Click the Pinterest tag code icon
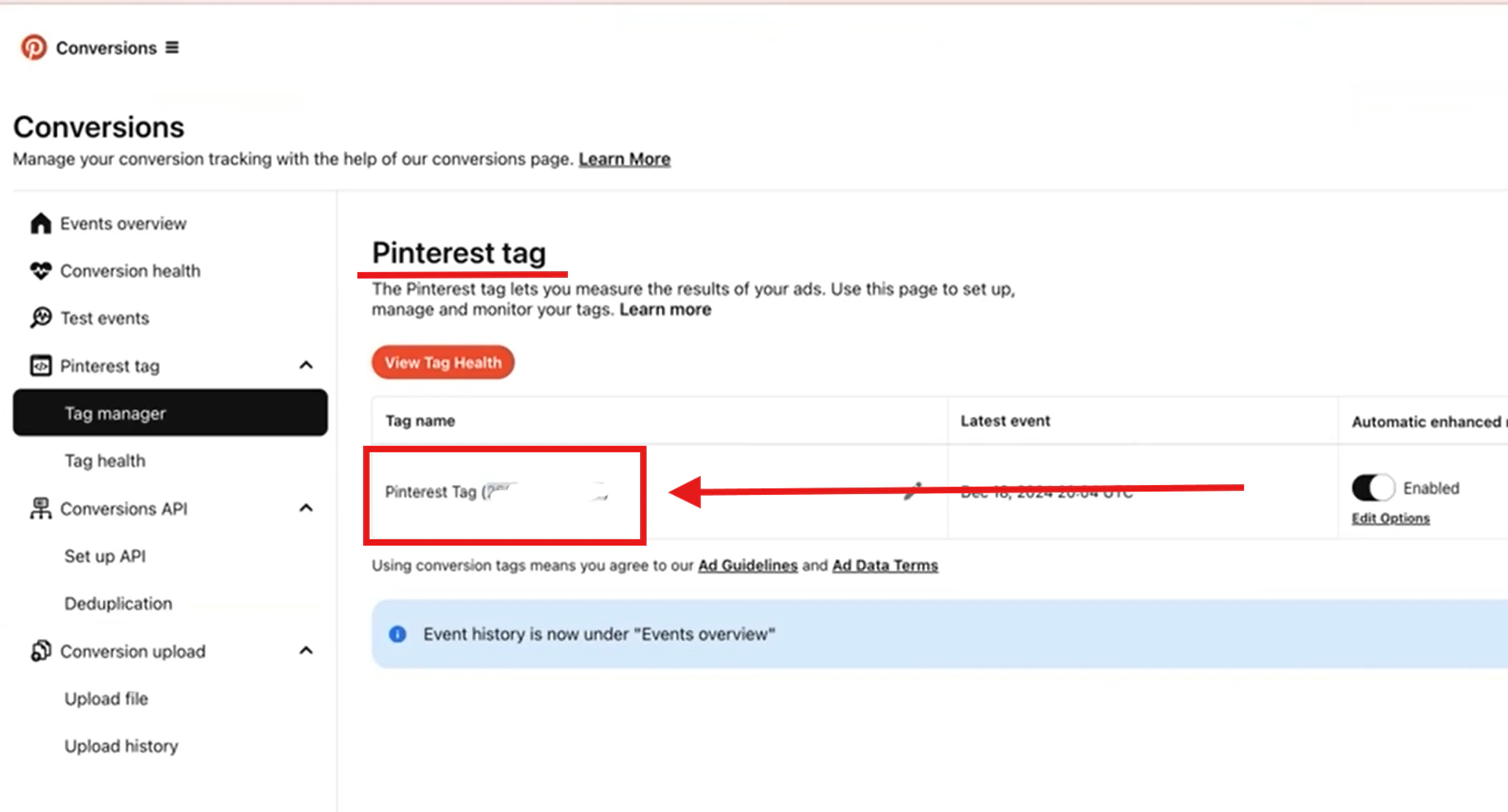This screenshot has height=812, width=1508. coord(40,365)
